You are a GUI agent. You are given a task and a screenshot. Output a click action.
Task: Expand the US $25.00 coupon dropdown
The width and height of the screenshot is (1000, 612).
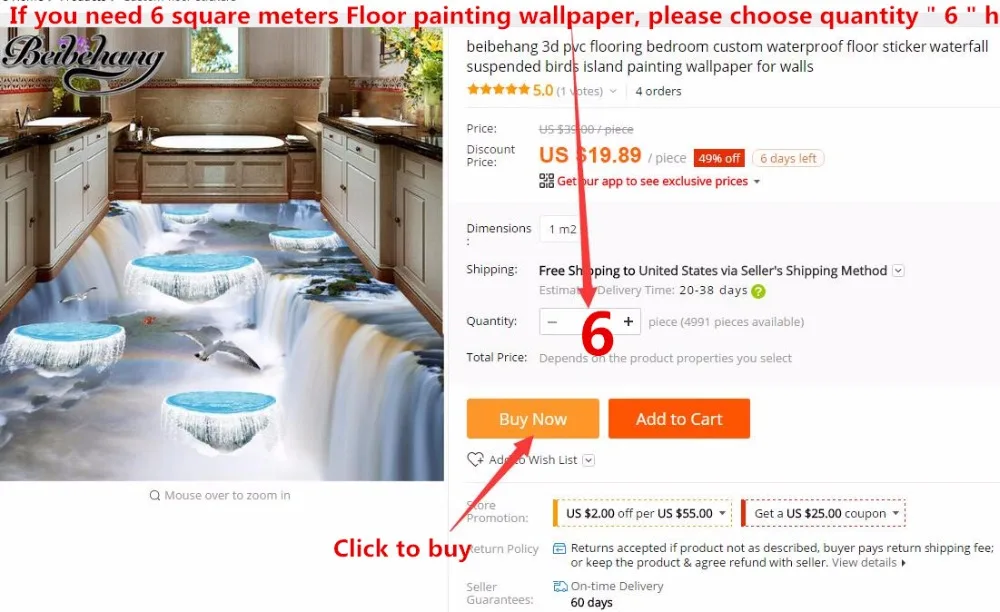point(896,513)
